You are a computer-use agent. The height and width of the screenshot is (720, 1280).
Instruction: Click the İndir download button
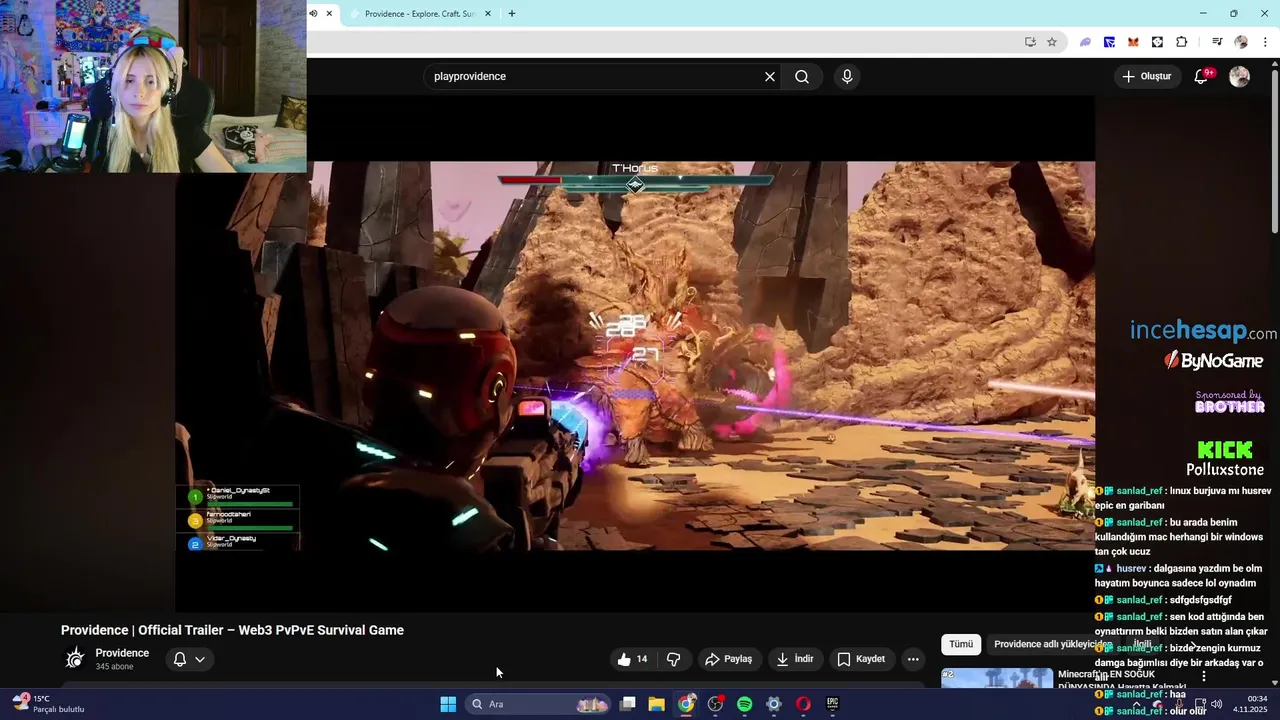[795, 659]
